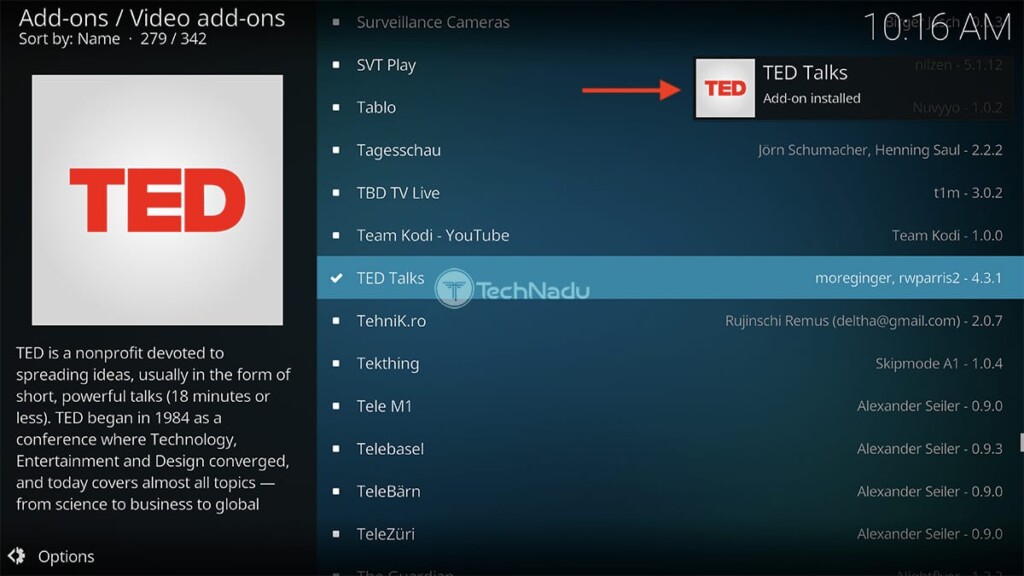Image resolution: width=1024 pixels, height=576 pixels.
Task: Open the Options menu label
Action: click(x=66, y=556)
